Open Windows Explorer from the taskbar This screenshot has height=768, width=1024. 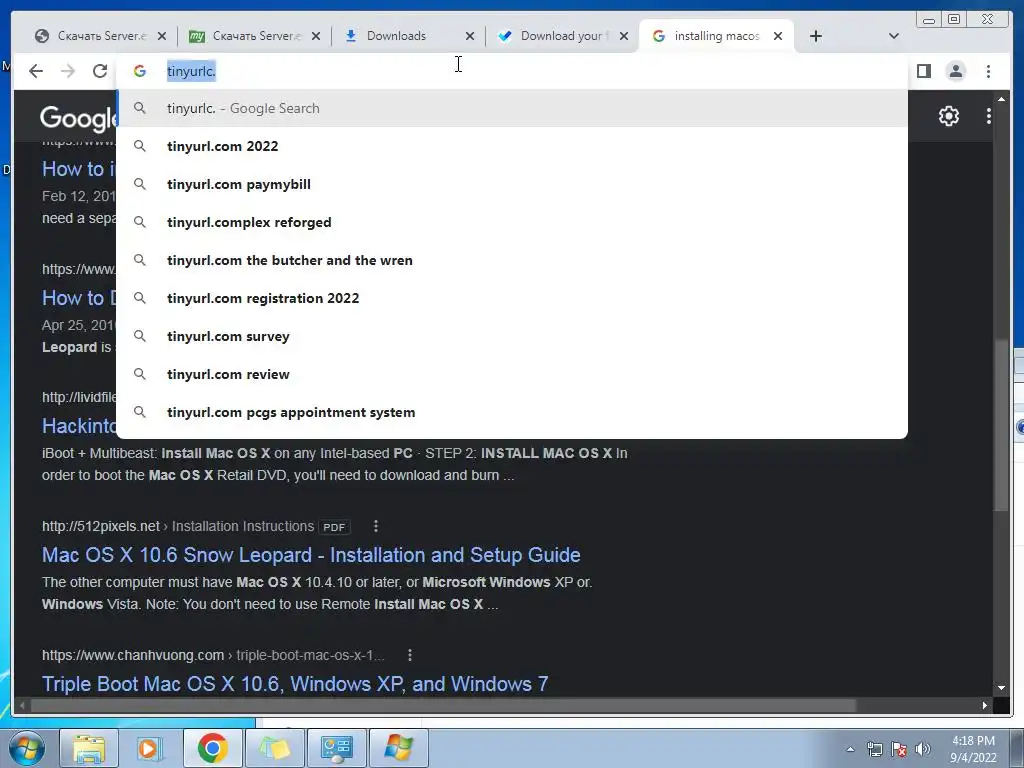(x=88, y=748)
